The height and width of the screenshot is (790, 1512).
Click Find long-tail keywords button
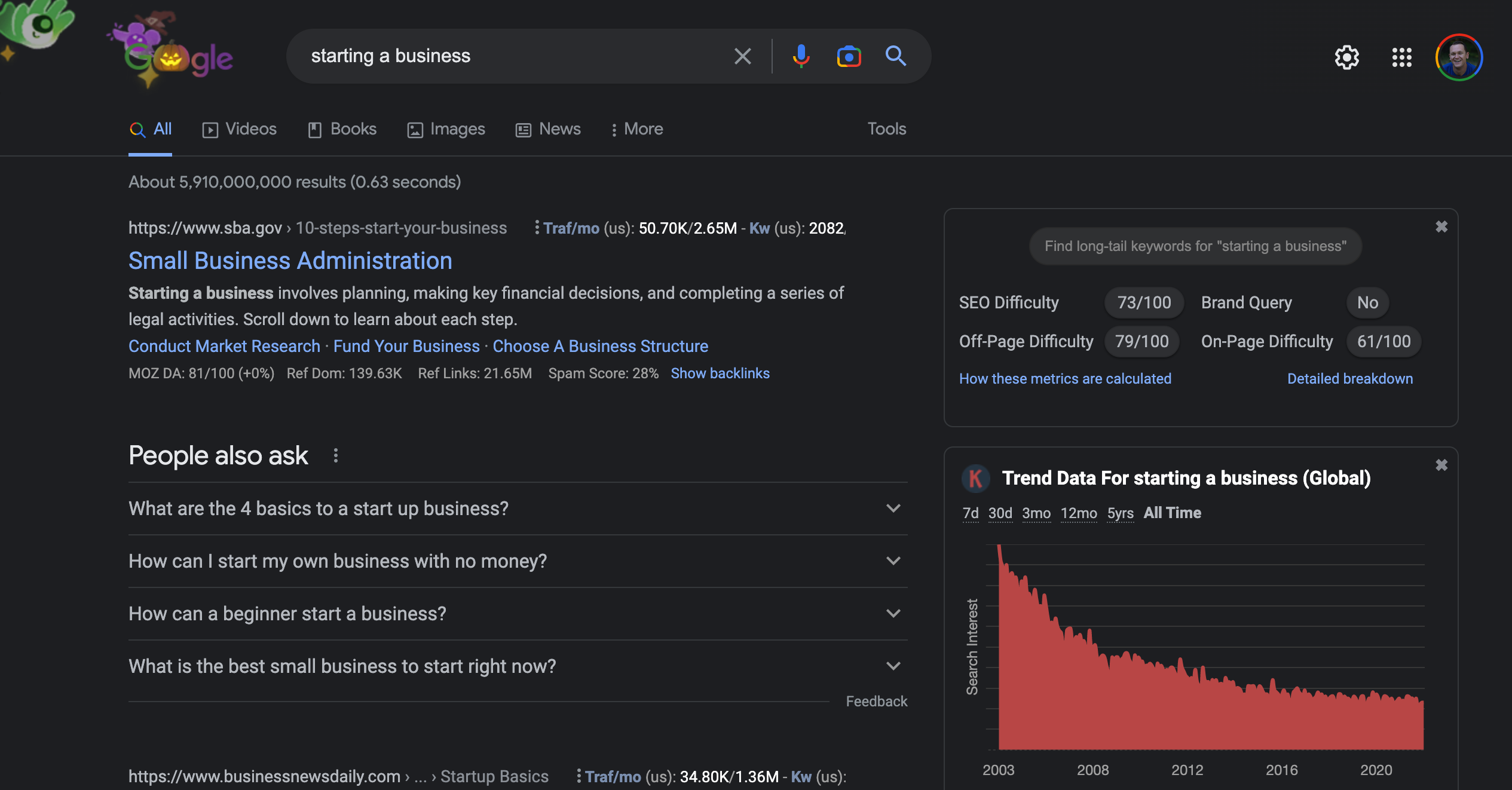(1195, 246)
